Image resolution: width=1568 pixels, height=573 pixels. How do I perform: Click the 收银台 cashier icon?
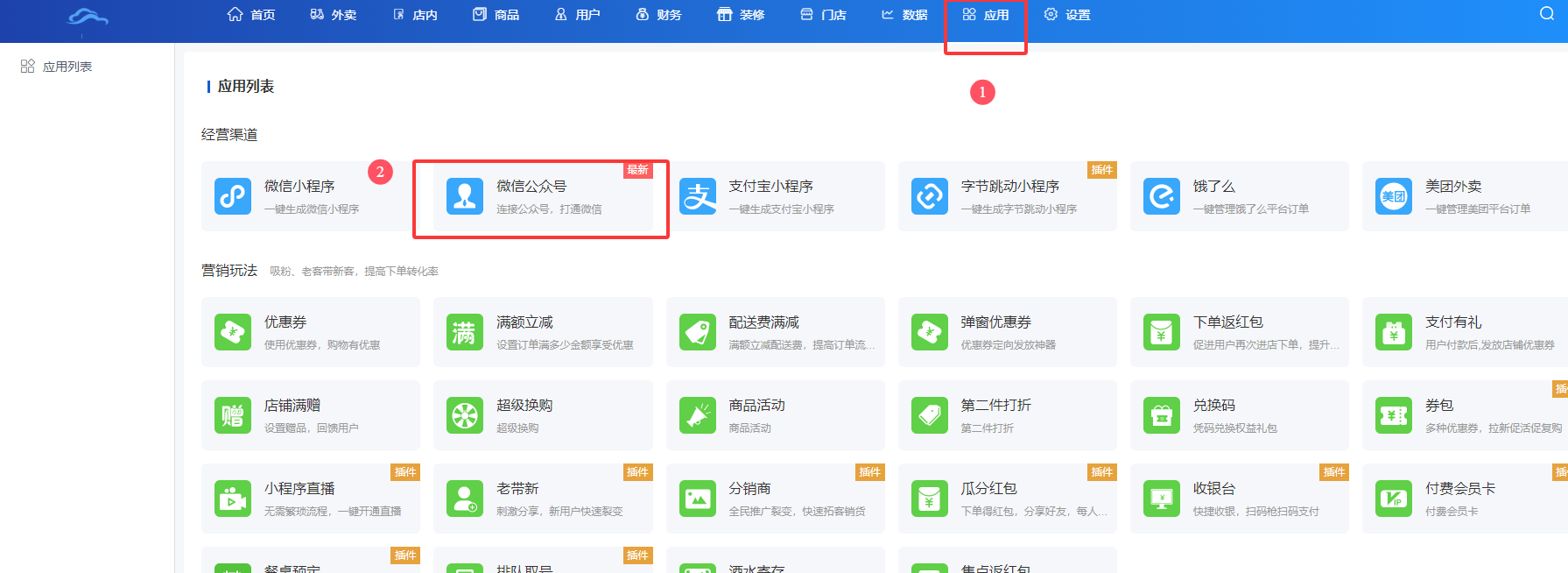coord(1162,499)
